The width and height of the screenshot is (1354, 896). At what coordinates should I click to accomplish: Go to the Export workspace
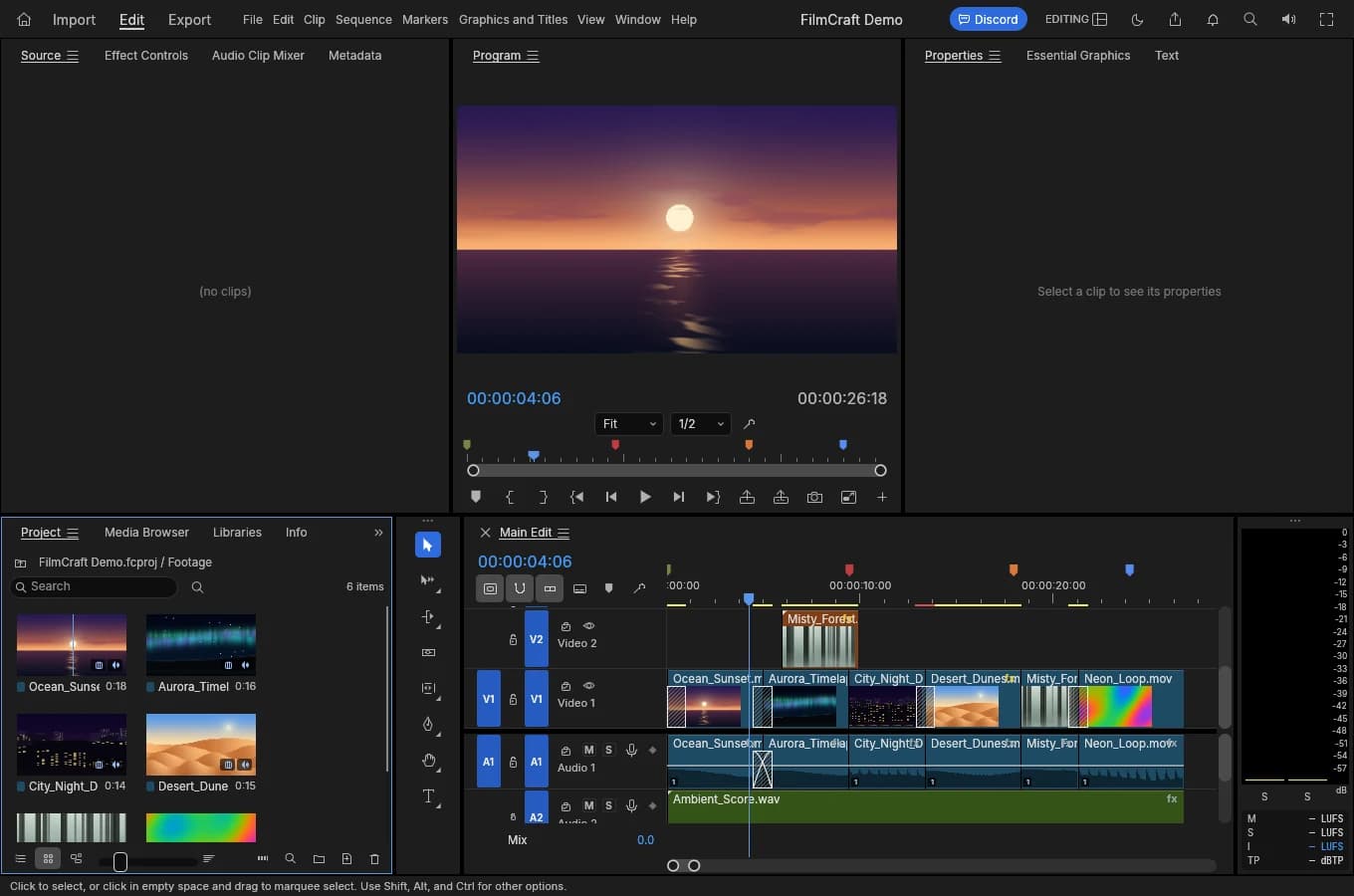(189, 19)
